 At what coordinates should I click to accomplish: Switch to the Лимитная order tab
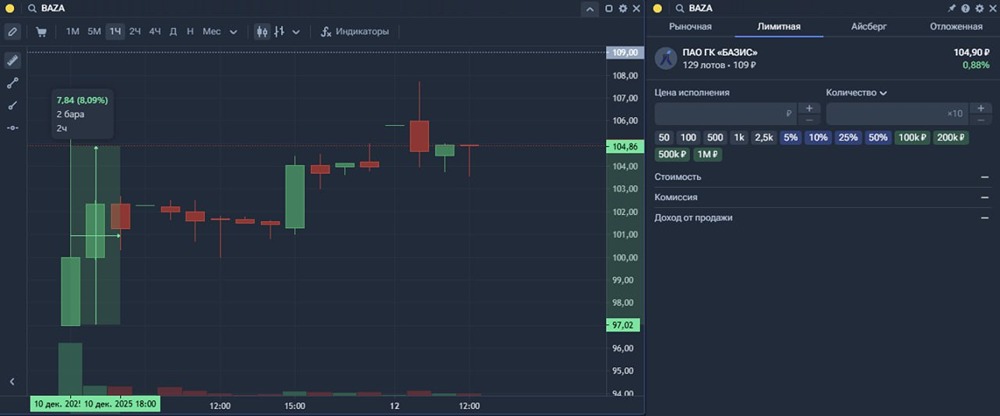pos(779,27)
